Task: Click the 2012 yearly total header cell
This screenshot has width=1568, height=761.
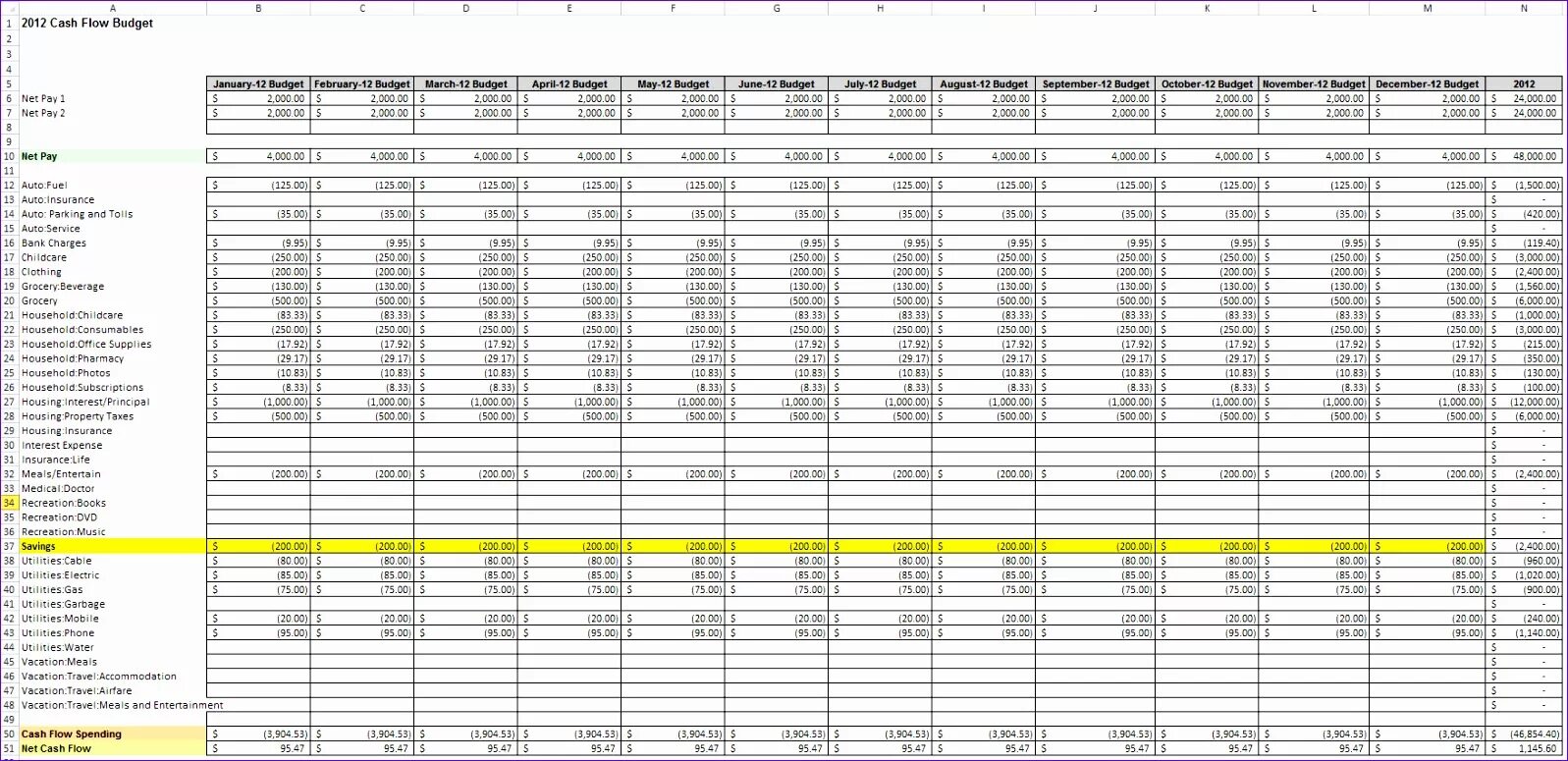Action: click(1524, 84)
